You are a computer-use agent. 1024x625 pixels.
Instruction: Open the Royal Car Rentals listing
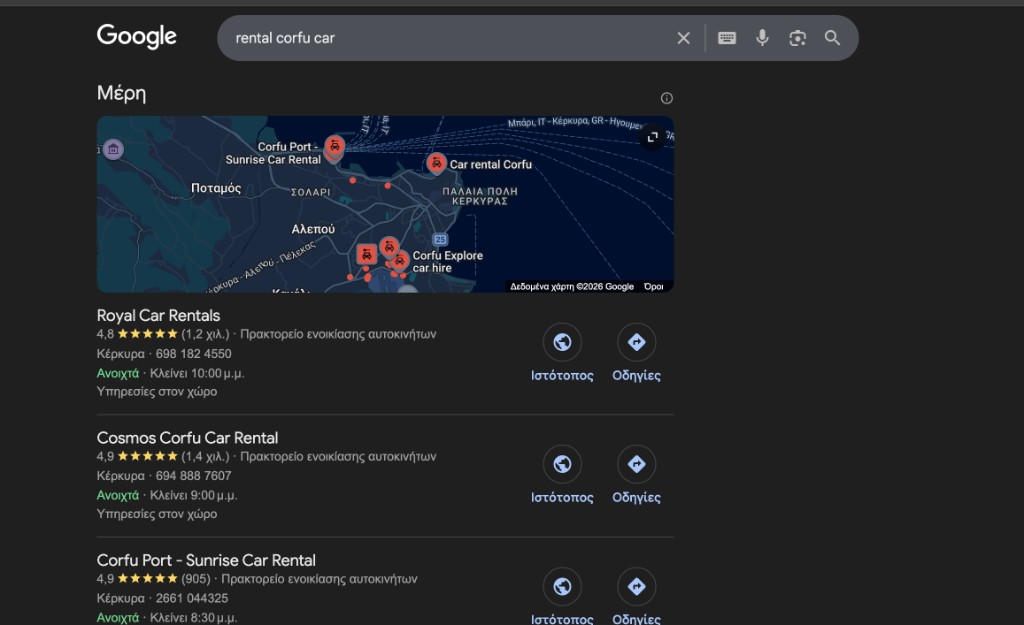[x=158, y=316]
